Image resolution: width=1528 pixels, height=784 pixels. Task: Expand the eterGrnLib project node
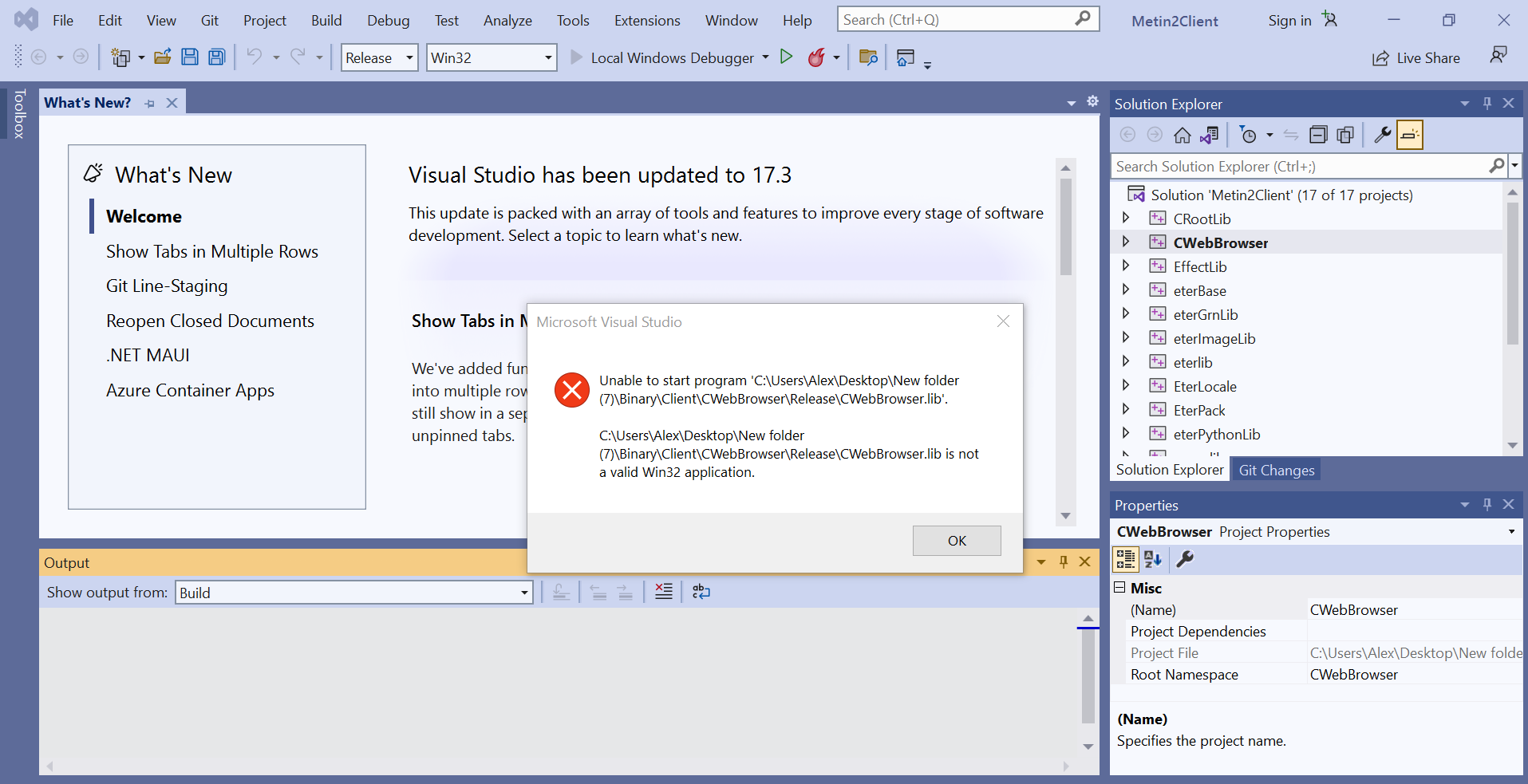1126,313
